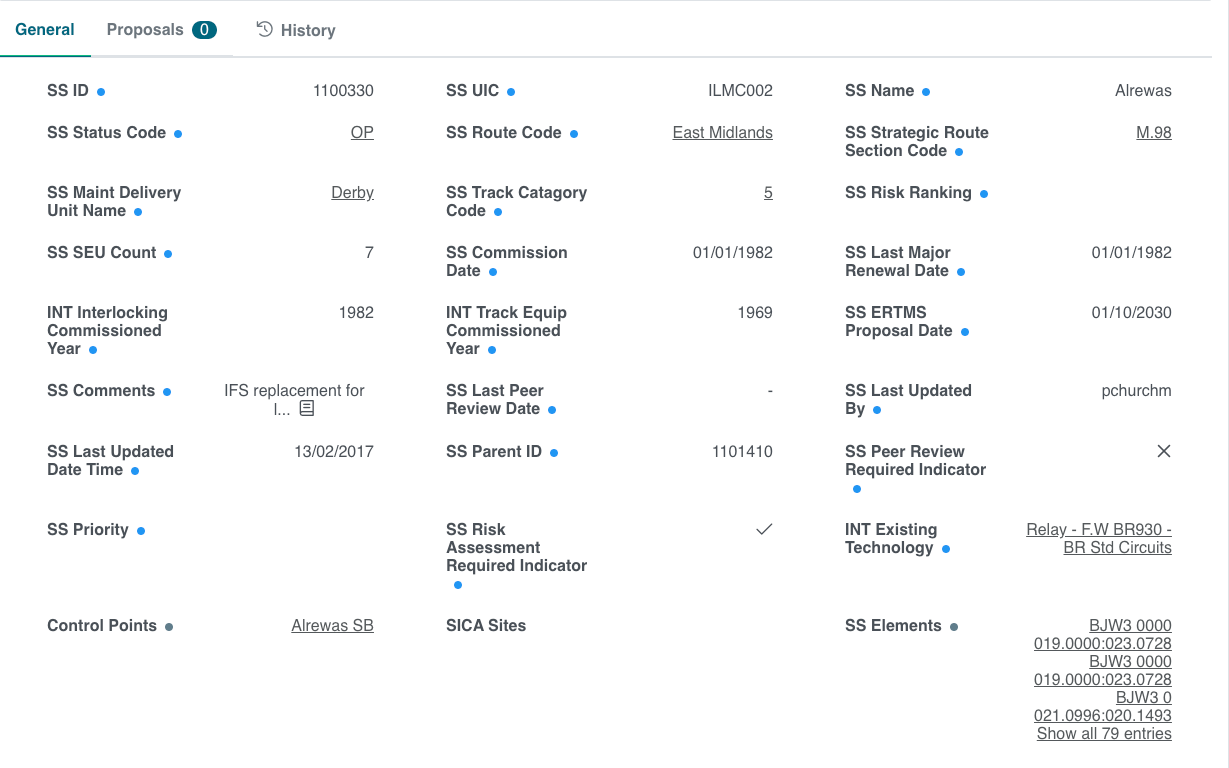Click the info dot beside SS Parent ID
Viewport: 1229px width, 768px height.
[x=554, y=453]
